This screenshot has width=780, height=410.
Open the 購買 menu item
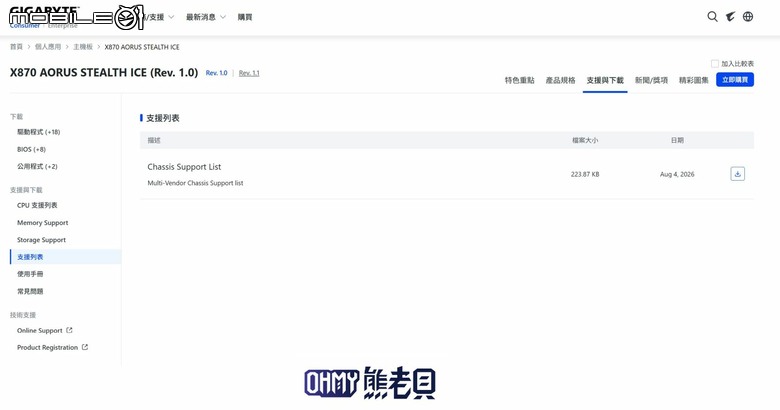pyautogui.click(x=245, y=17)
